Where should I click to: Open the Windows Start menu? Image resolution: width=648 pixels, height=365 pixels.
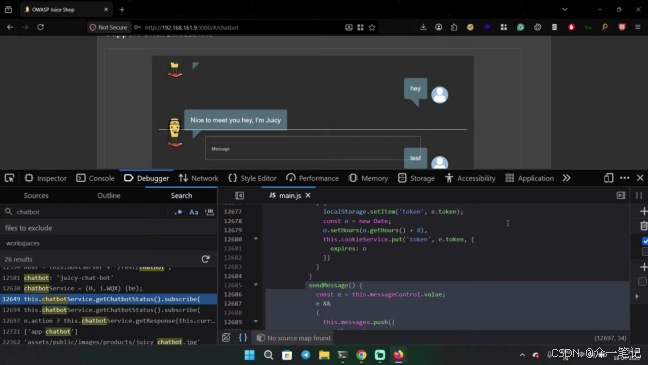tap(250, 355)
